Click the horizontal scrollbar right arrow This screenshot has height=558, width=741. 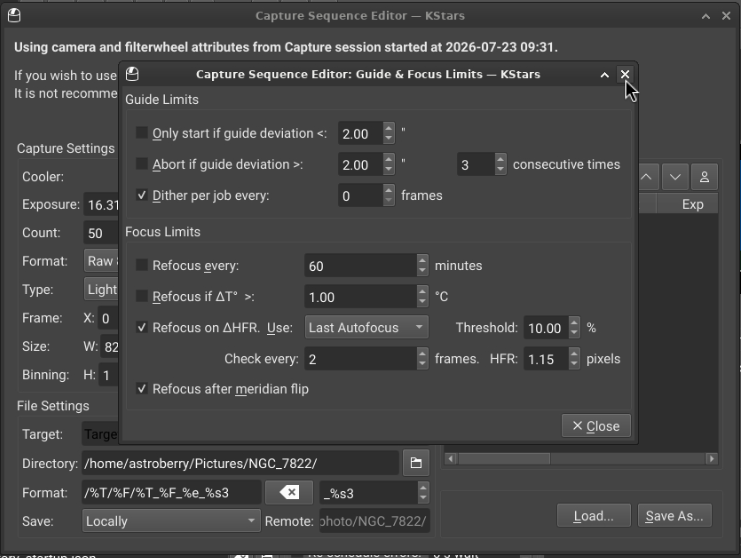pos(711,458)
